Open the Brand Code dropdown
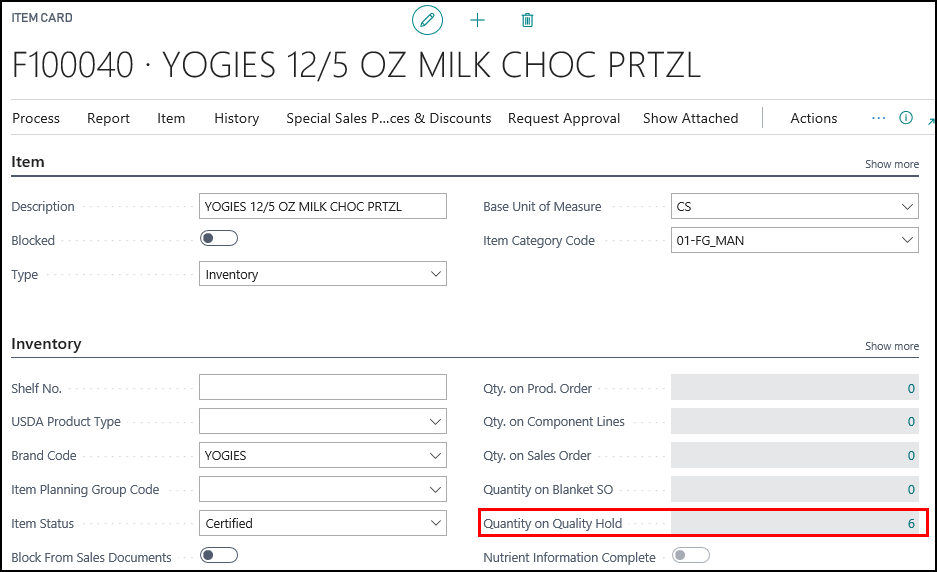 pos(323,455)
